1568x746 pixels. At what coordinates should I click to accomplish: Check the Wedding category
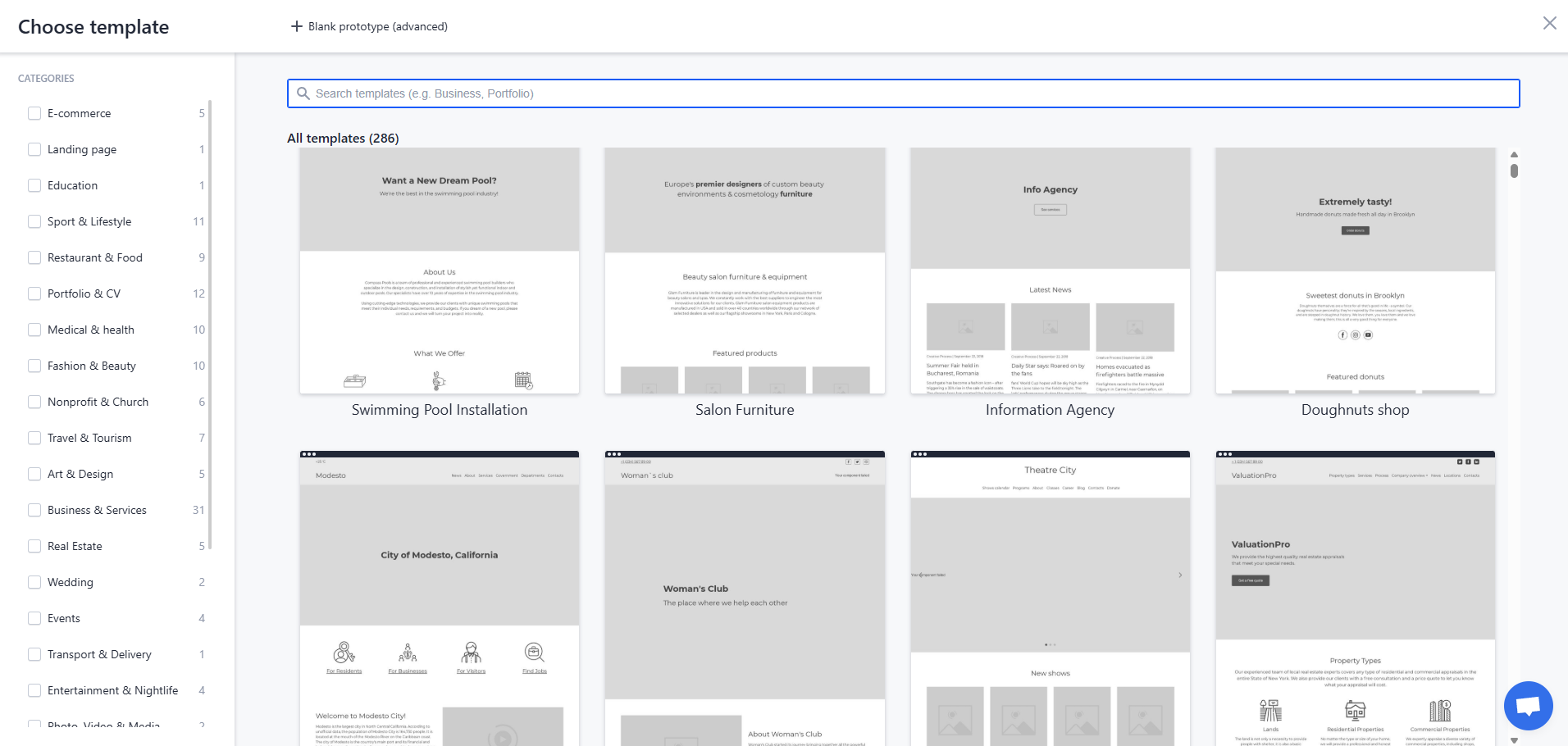[x=34, y=582]
